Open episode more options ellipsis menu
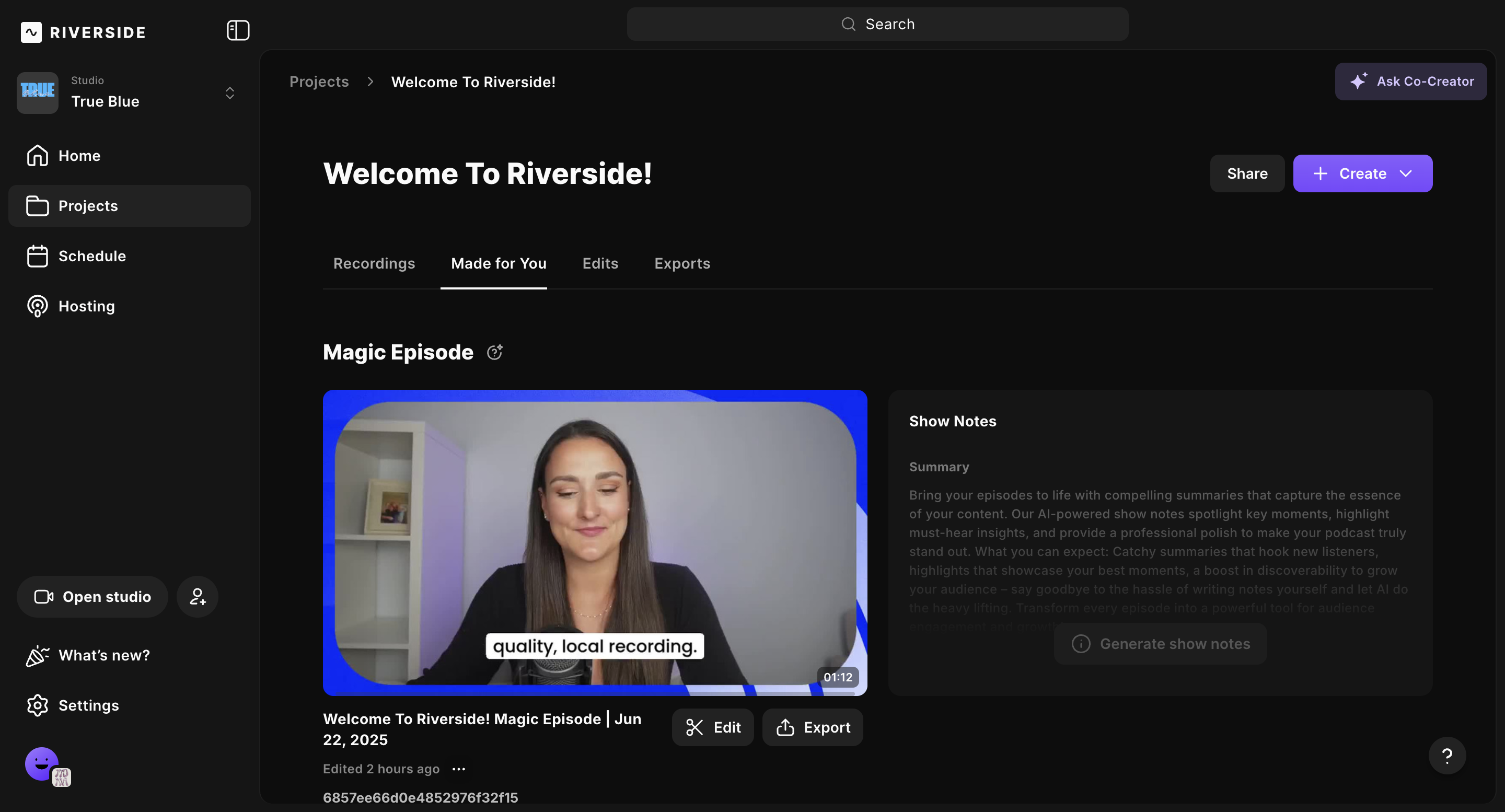1505x812 pixels. pos(459,769)
